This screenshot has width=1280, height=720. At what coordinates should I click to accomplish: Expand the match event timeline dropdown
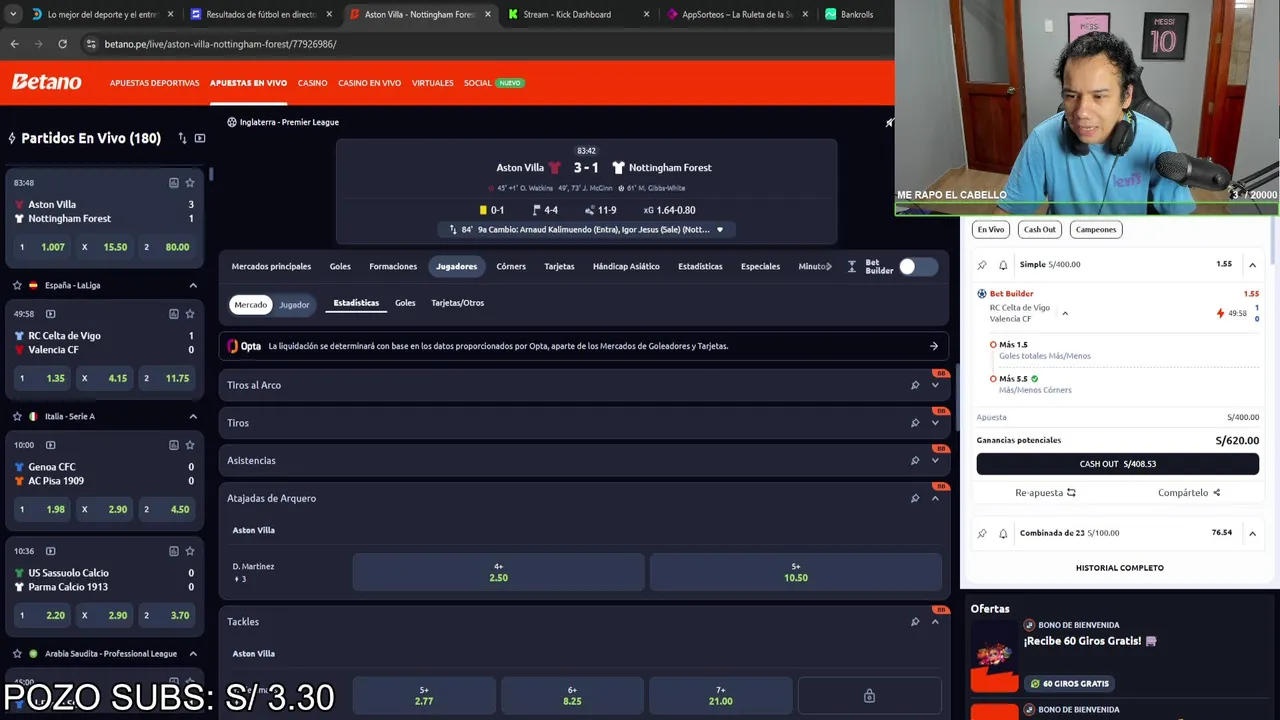coord(719,230)
